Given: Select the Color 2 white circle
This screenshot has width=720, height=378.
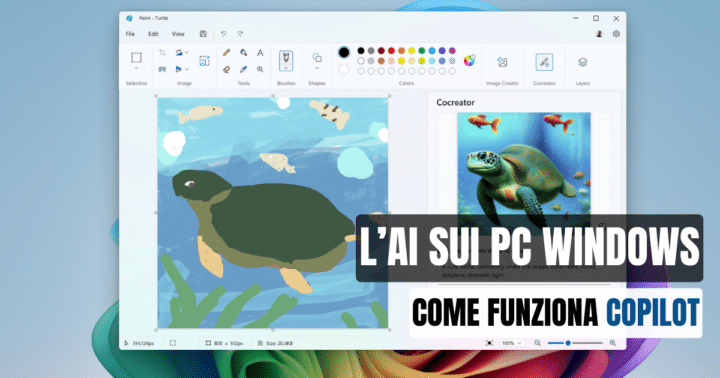Looking at the screenshot, I should coord(343,69).
